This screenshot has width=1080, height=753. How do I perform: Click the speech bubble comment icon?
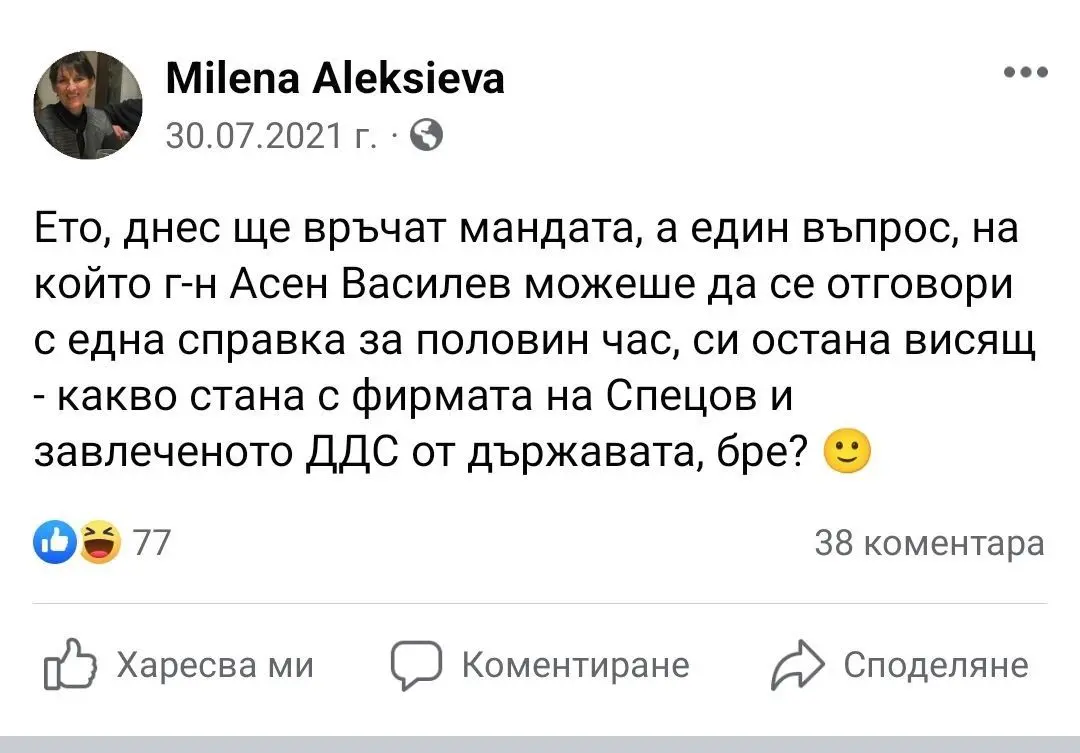point(416,665)
